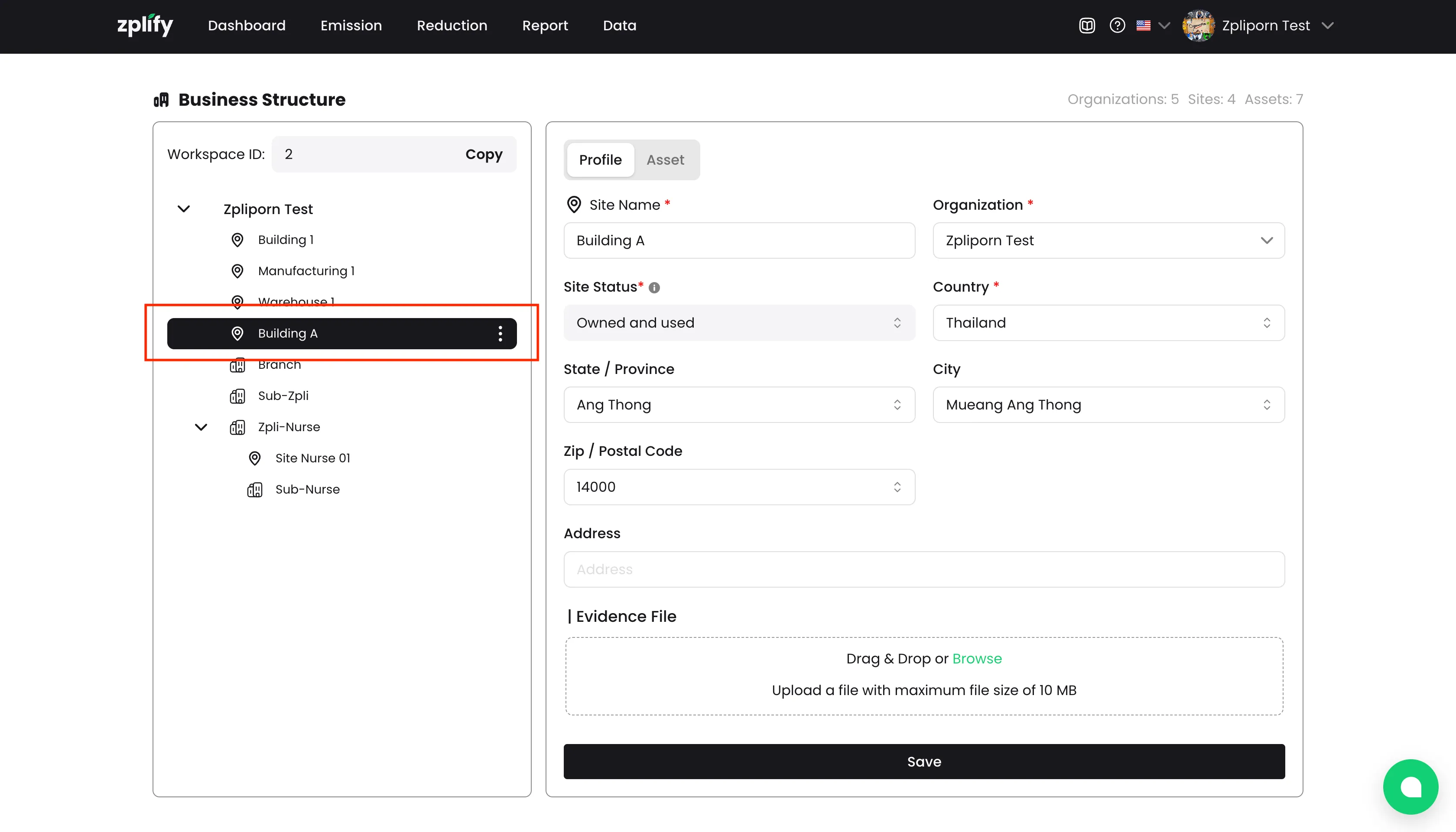Switch to the Asset tab
The image size is (1456, 832).
tap(665, 160)
